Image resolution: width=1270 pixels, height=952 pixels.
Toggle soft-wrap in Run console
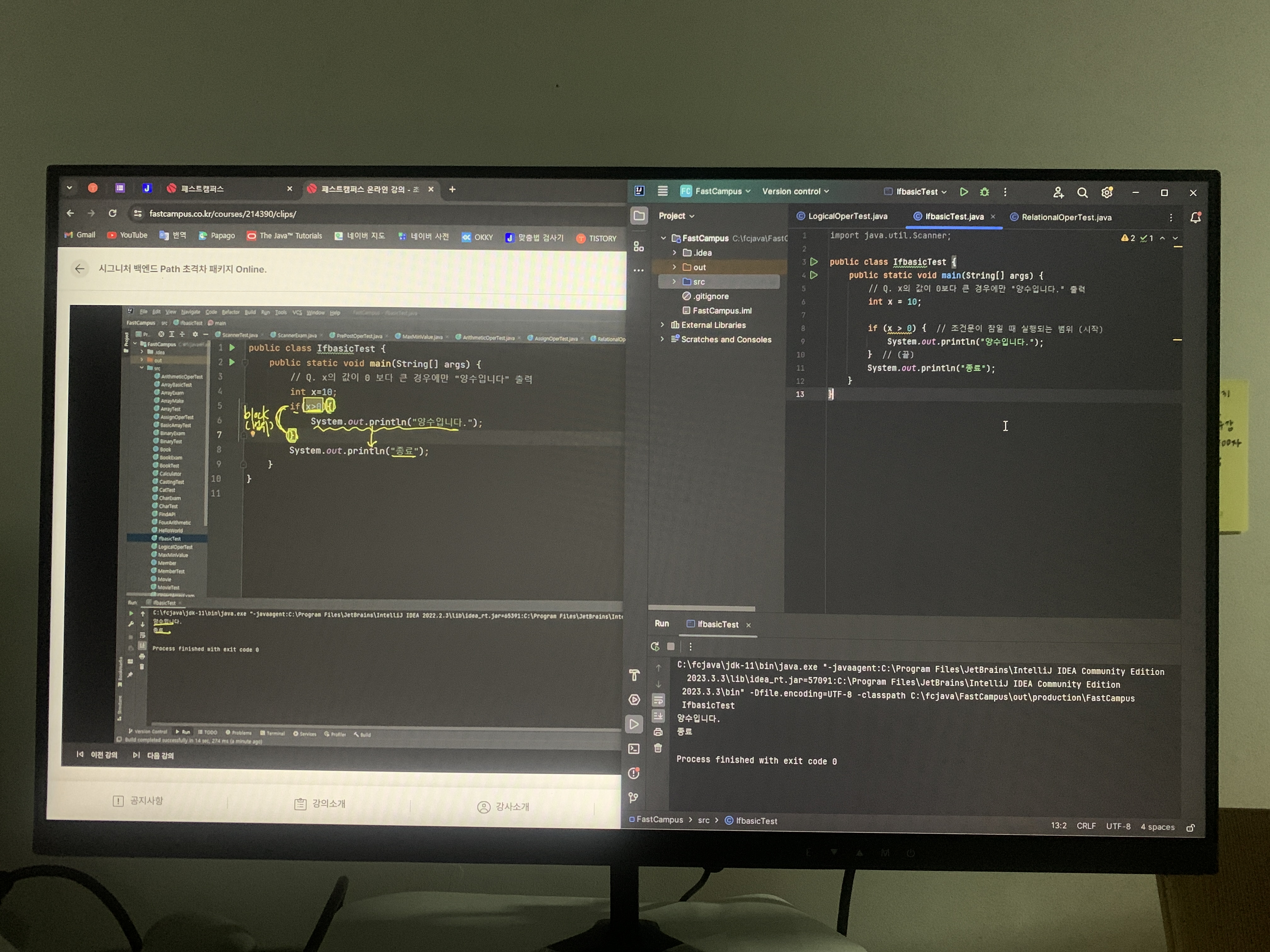(x=658, y=700)
